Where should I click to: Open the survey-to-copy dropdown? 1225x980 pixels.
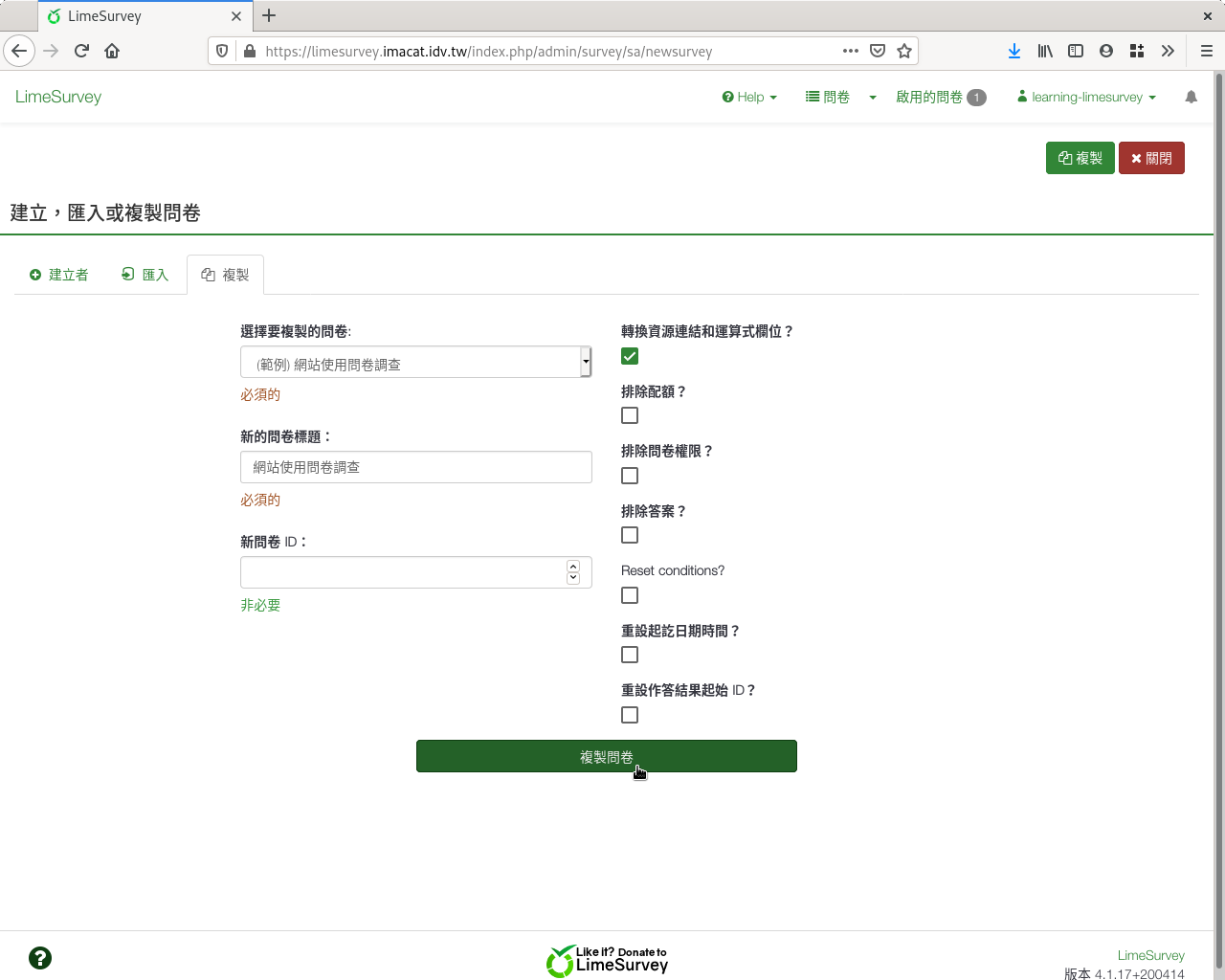pyautogui.click(x=416, y=362)
